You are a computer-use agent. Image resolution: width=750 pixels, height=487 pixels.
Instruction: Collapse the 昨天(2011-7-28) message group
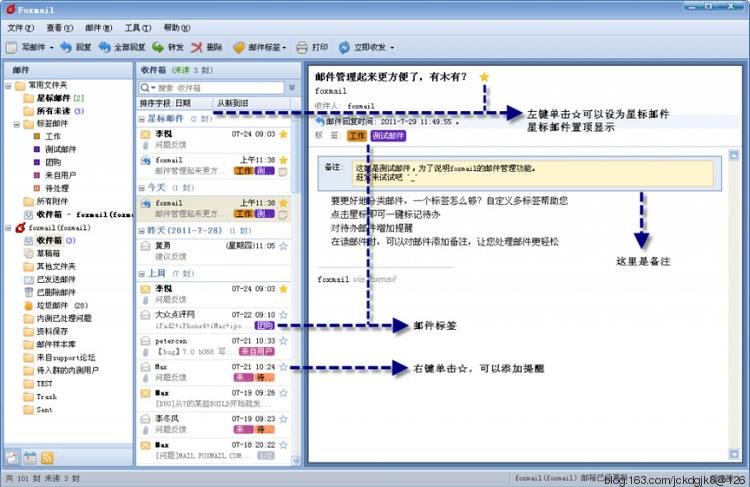(142, 231)
